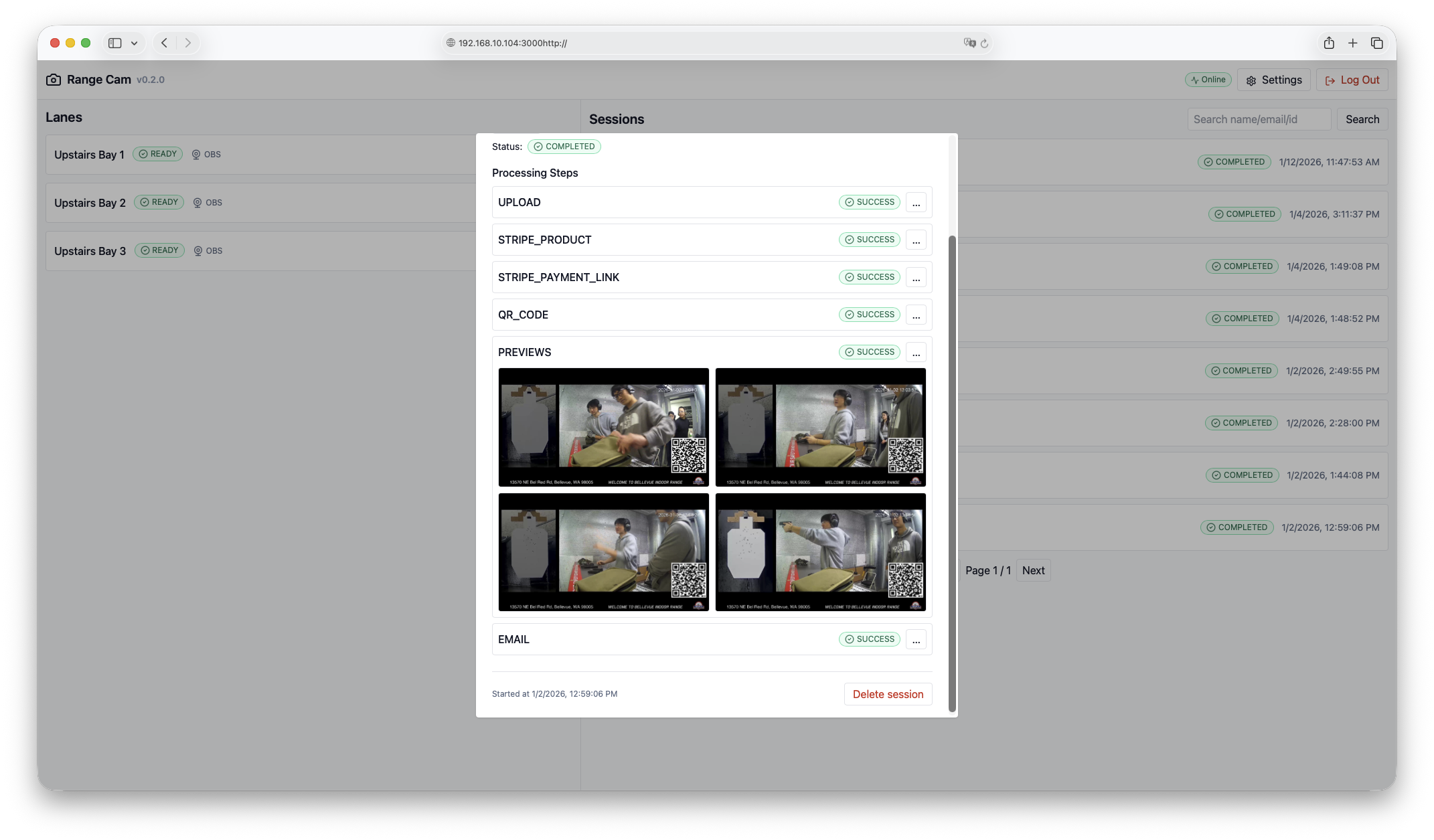Viewport: 1434px width, 840px height.
Task: Click the READY badge on Upstairs Bay 3
Action: pos(159,250)
